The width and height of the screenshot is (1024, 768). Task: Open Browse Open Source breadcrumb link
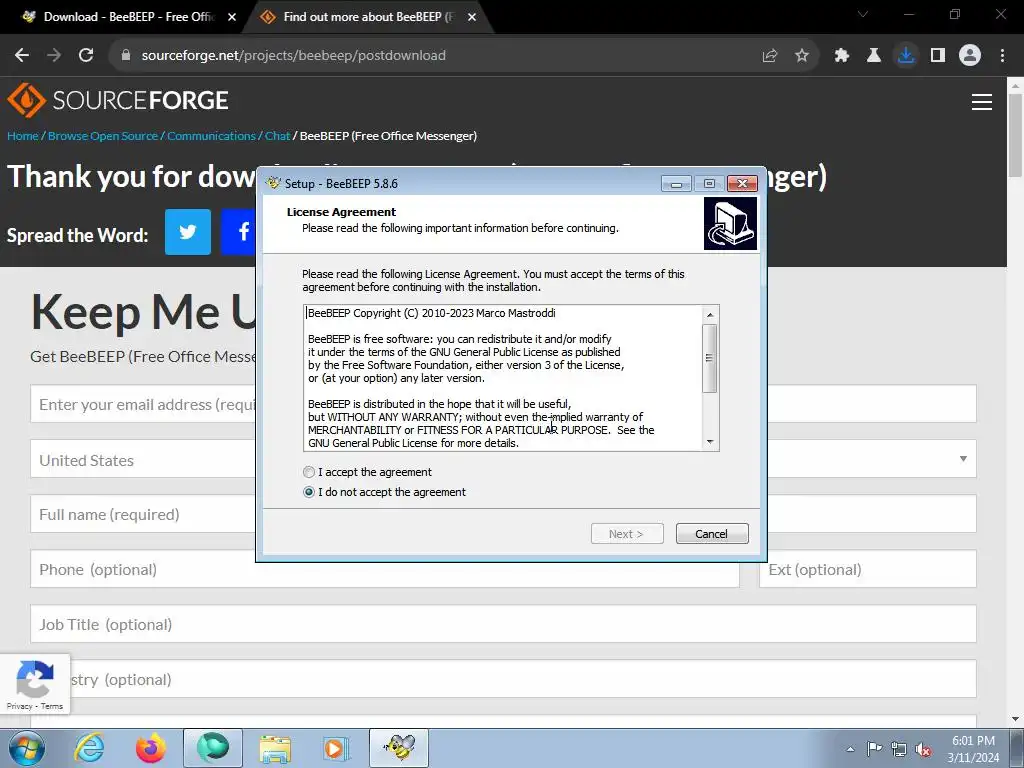point(103,136)
